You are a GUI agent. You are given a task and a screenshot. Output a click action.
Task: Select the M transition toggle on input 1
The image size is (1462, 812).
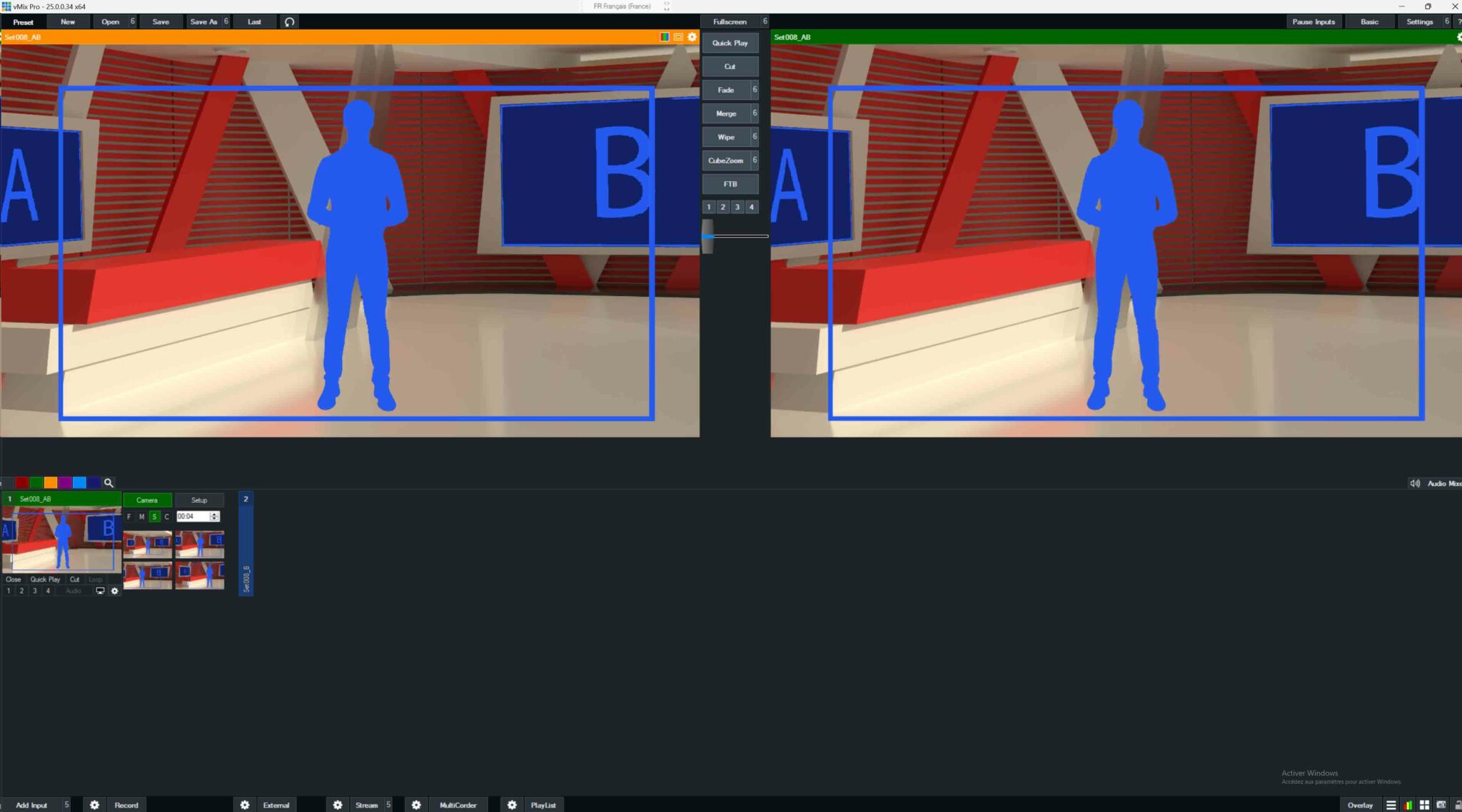pos(141,517)
